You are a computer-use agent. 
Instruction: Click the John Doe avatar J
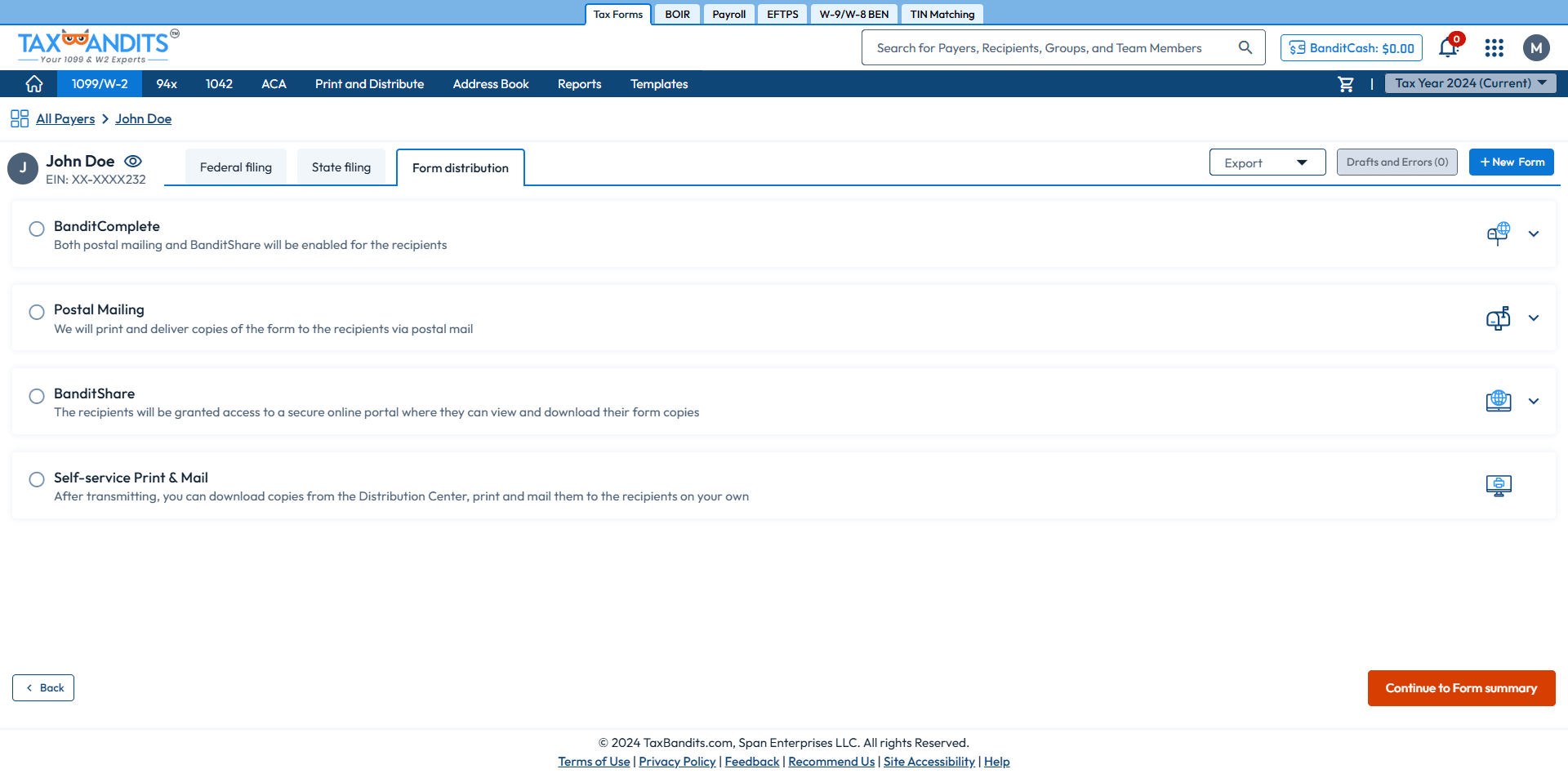[23, 168]
